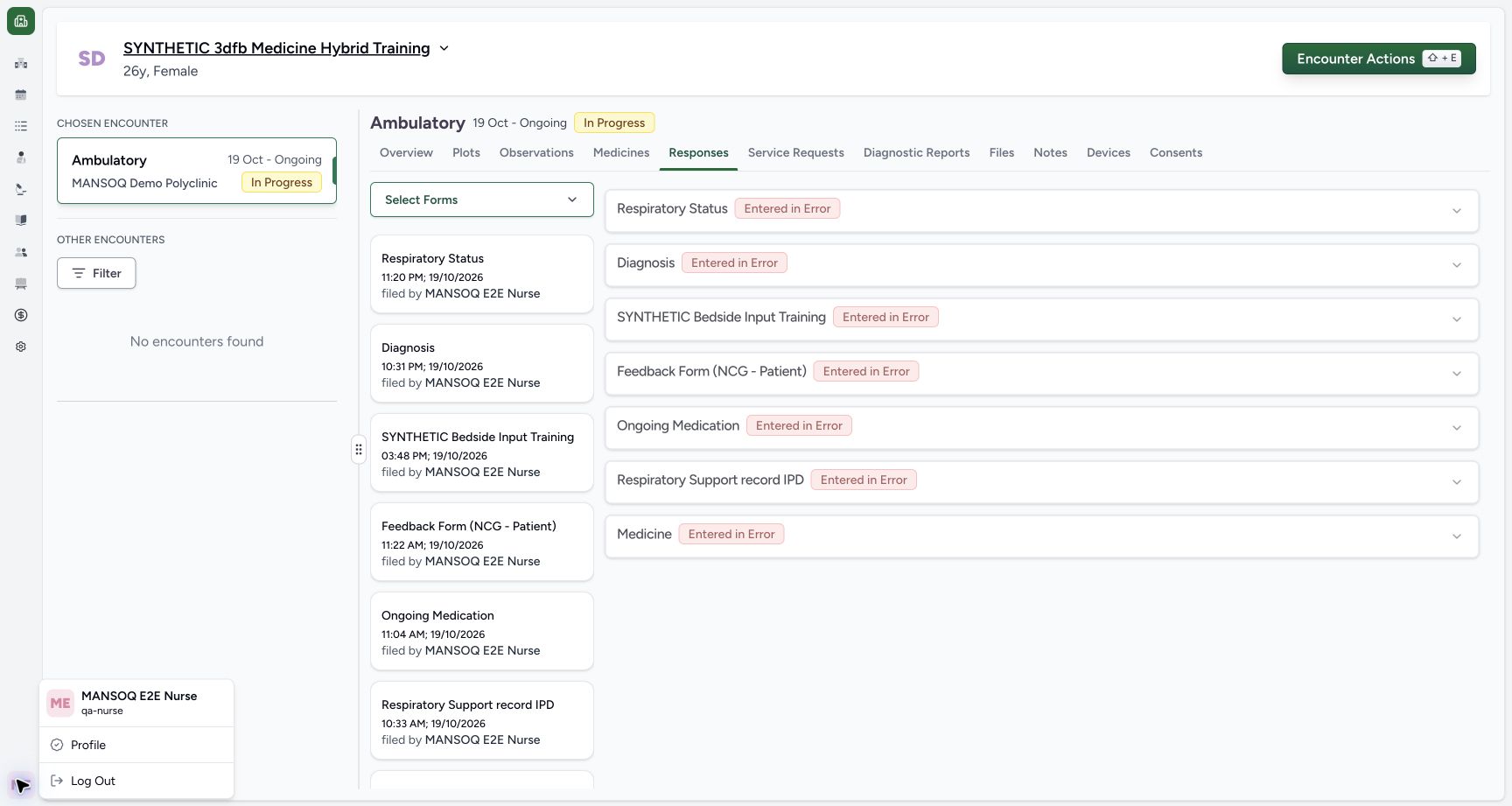Switch to the Diagnostic Reports tab
The image size is (1512, 806).
click(917, 152)
